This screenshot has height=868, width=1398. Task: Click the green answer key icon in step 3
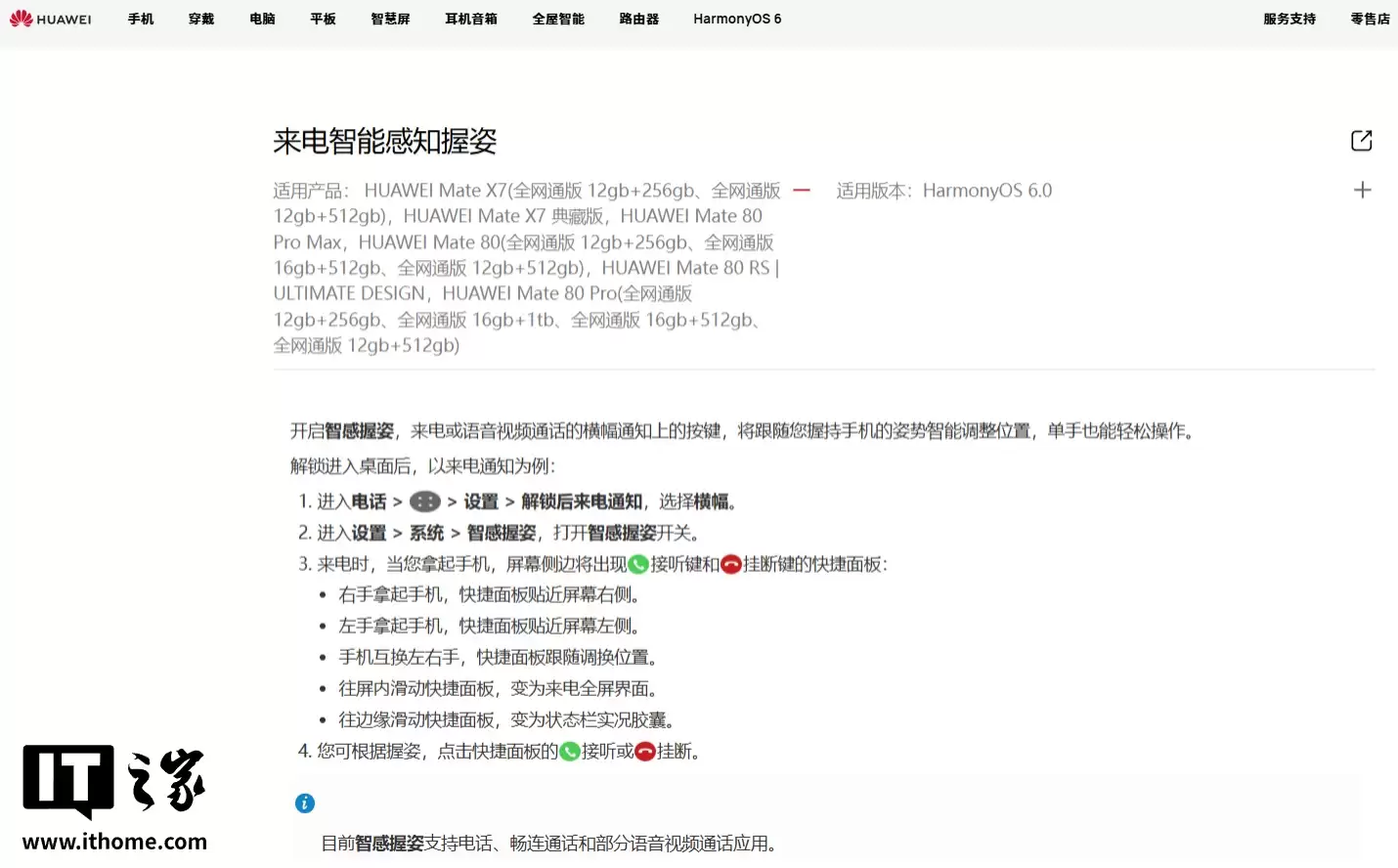pyautogui.click(x=638, y=563)
